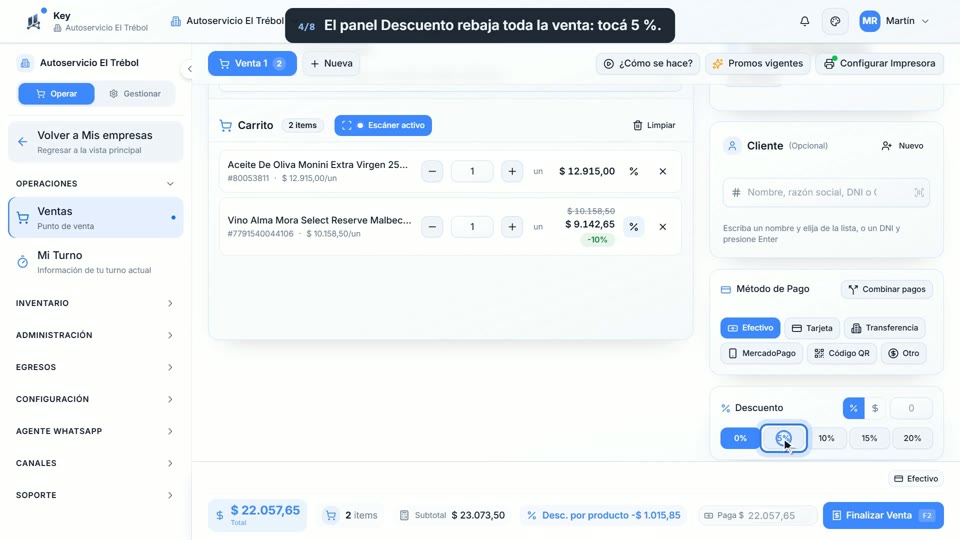The width and height of the screenshot is (960, 540).
Task: Decrease quantity of Aceite De Oliva Monini
Action: pos(432,171)
